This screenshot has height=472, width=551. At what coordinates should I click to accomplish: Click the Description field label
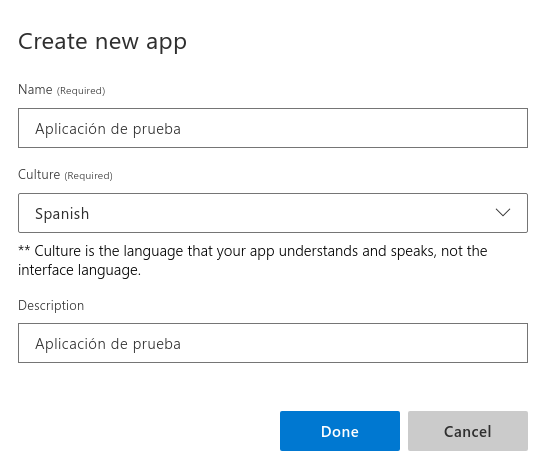(x=51, y=306)
